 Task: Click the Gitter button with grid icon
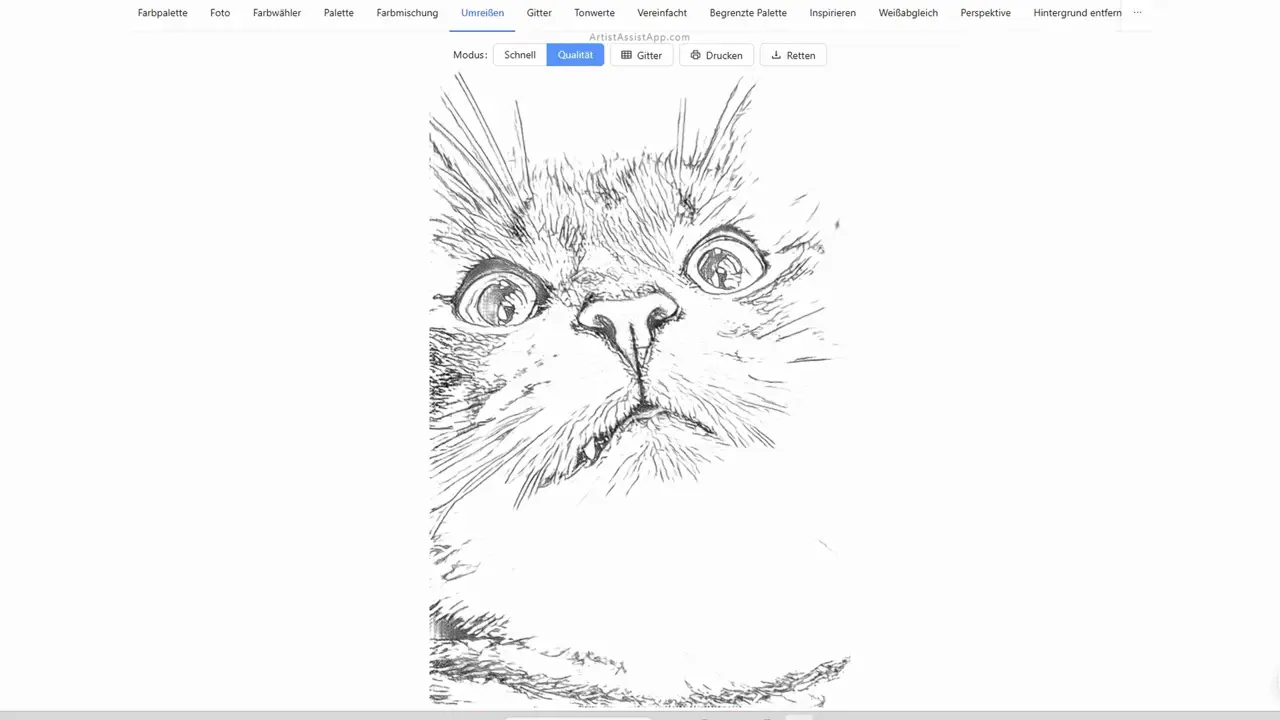click(641, 55)
